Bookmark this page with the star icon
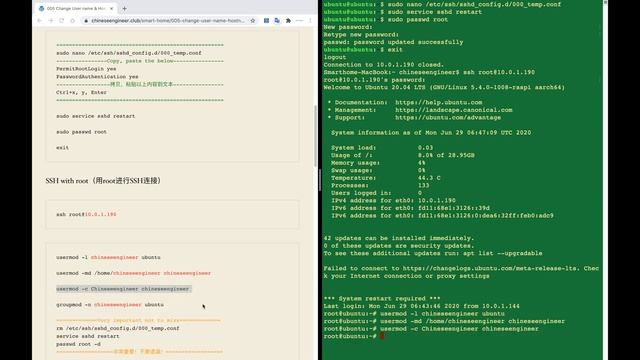 click(x=253, y=20)
